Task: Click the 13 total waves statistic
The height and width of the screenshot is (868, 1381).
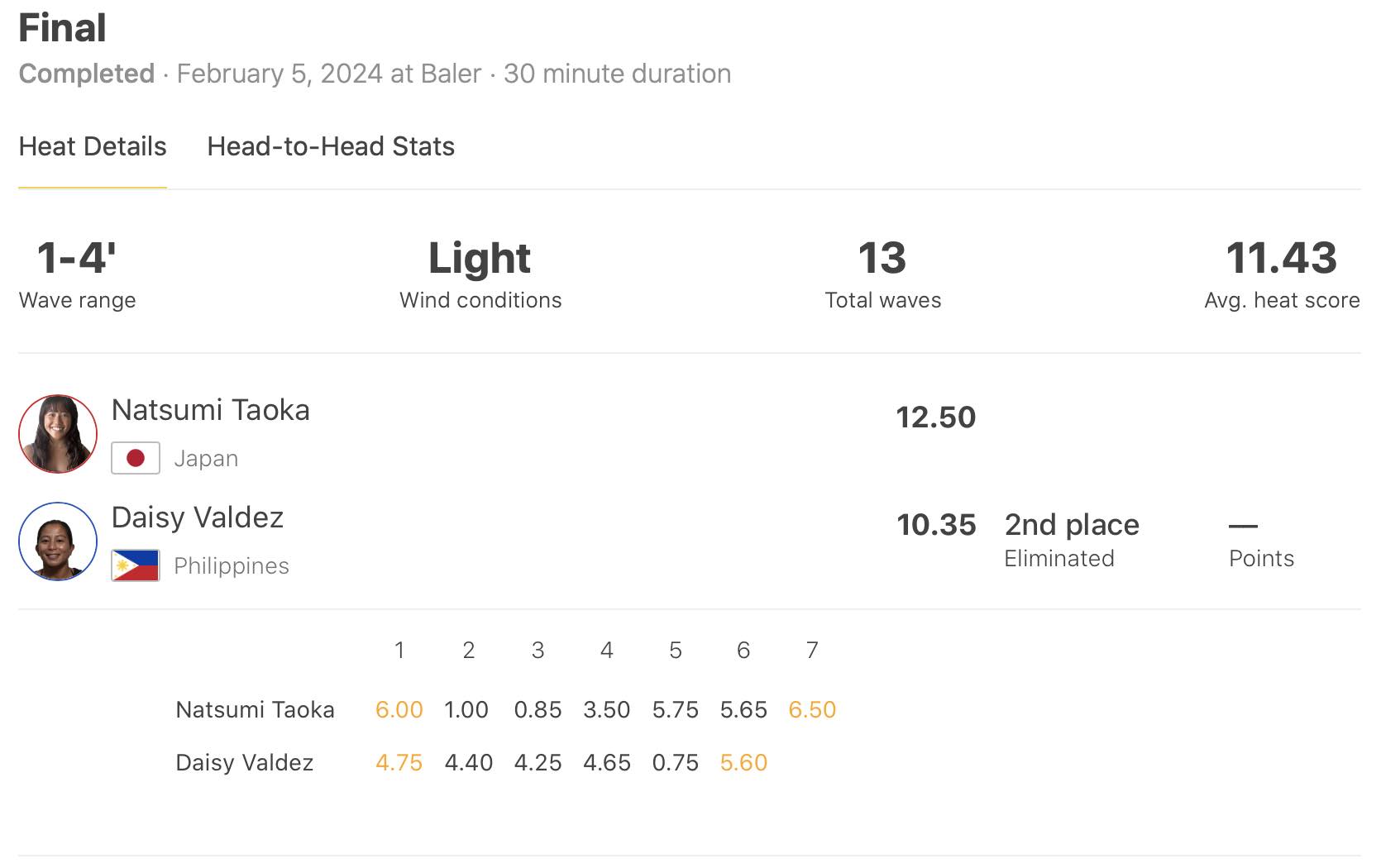Action: (882, 258)
